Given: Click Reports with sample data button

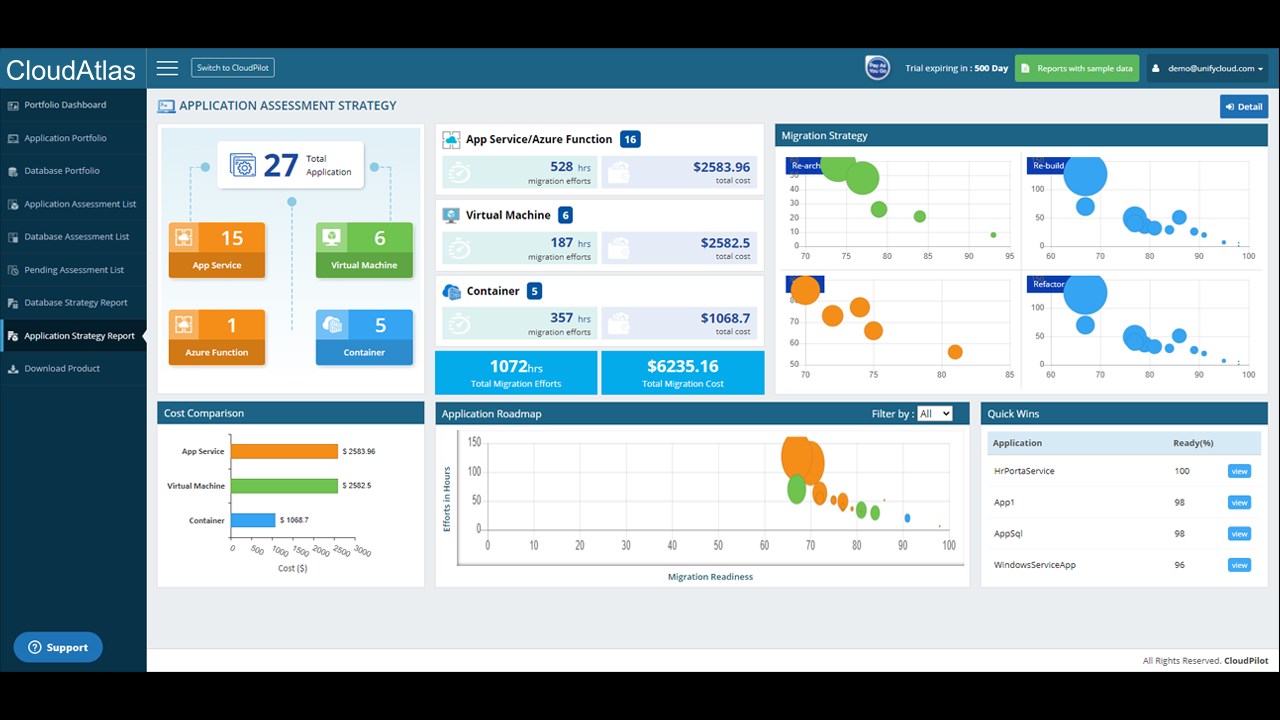Looking at the screenshot, I should 1077,68.
